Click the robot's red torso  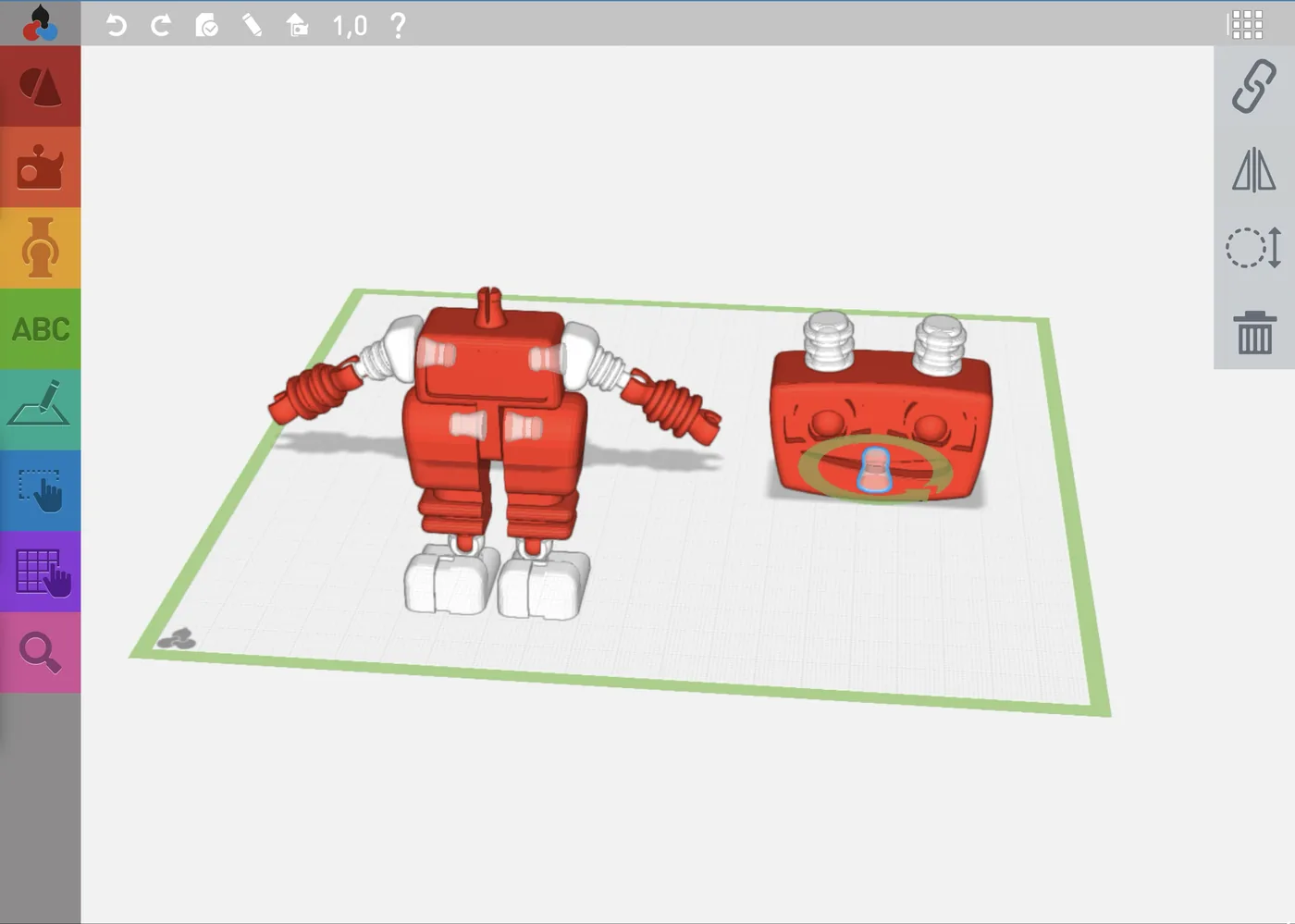pos(491,361)
